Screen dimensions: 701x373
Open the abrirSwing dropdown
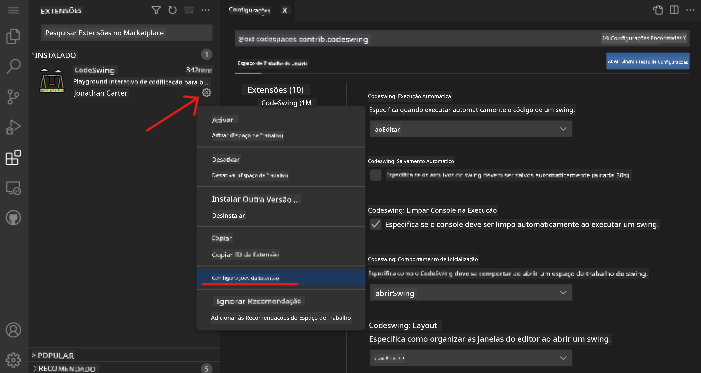coord(471,293)
